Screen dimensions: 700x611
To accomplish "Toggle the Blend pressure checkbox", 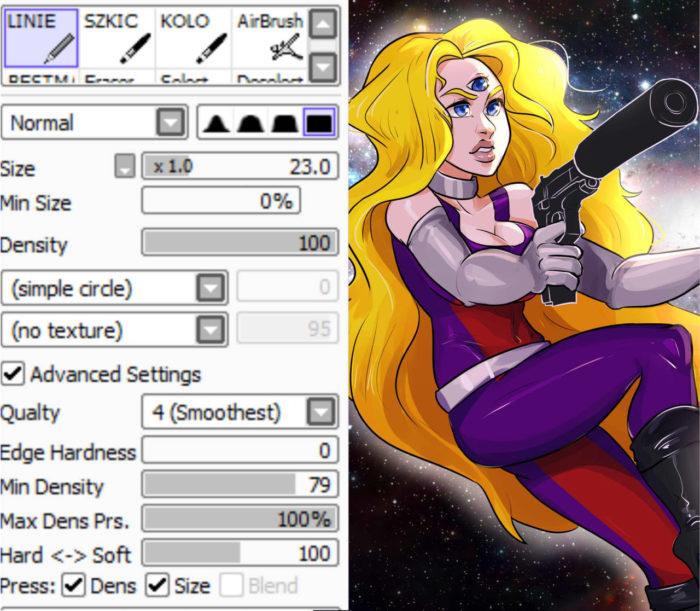I will point(231,585).
